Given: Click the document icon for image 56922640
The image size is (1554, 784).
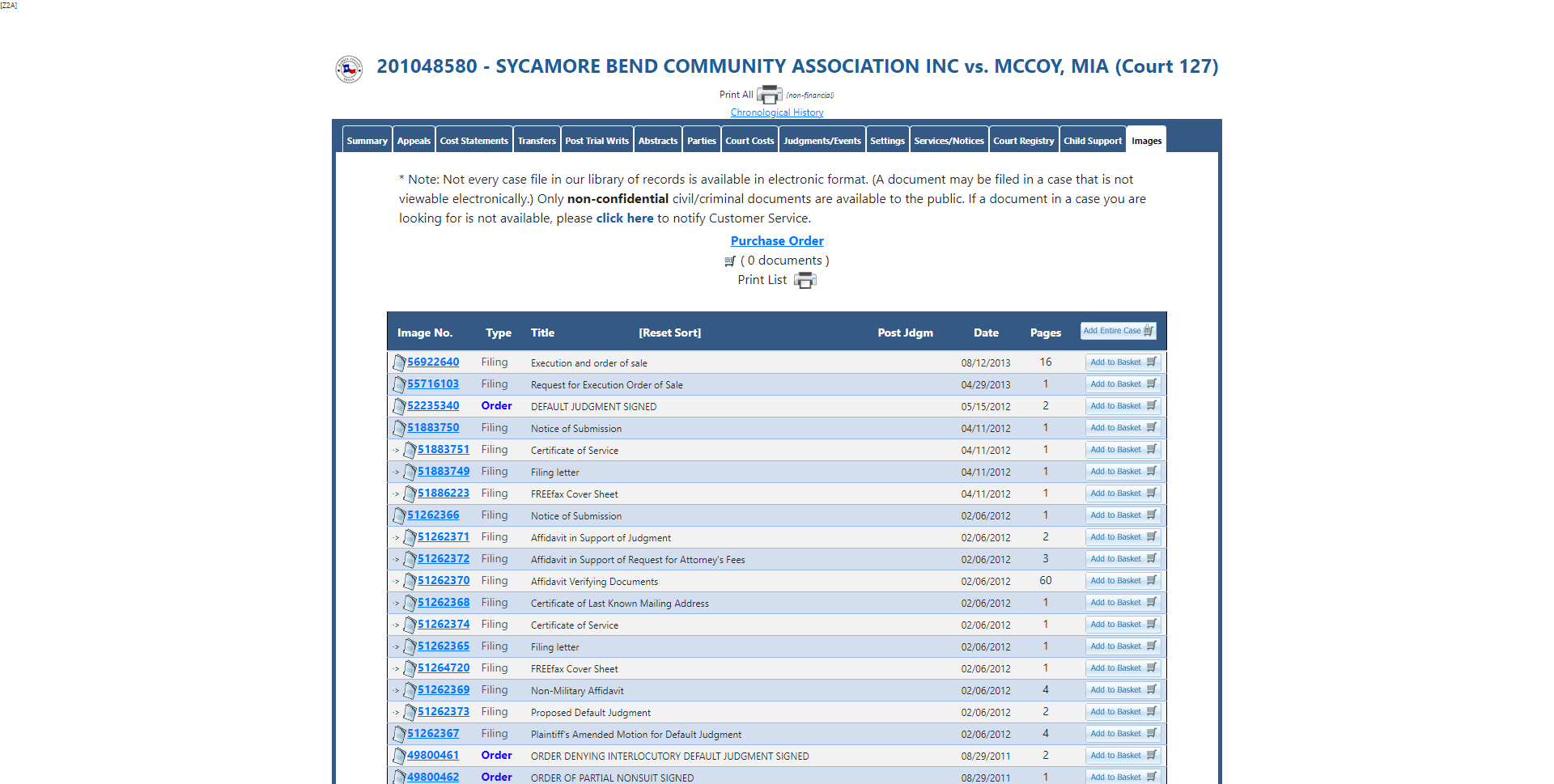Looking at the screenshot, I should (x=399, y=362).
